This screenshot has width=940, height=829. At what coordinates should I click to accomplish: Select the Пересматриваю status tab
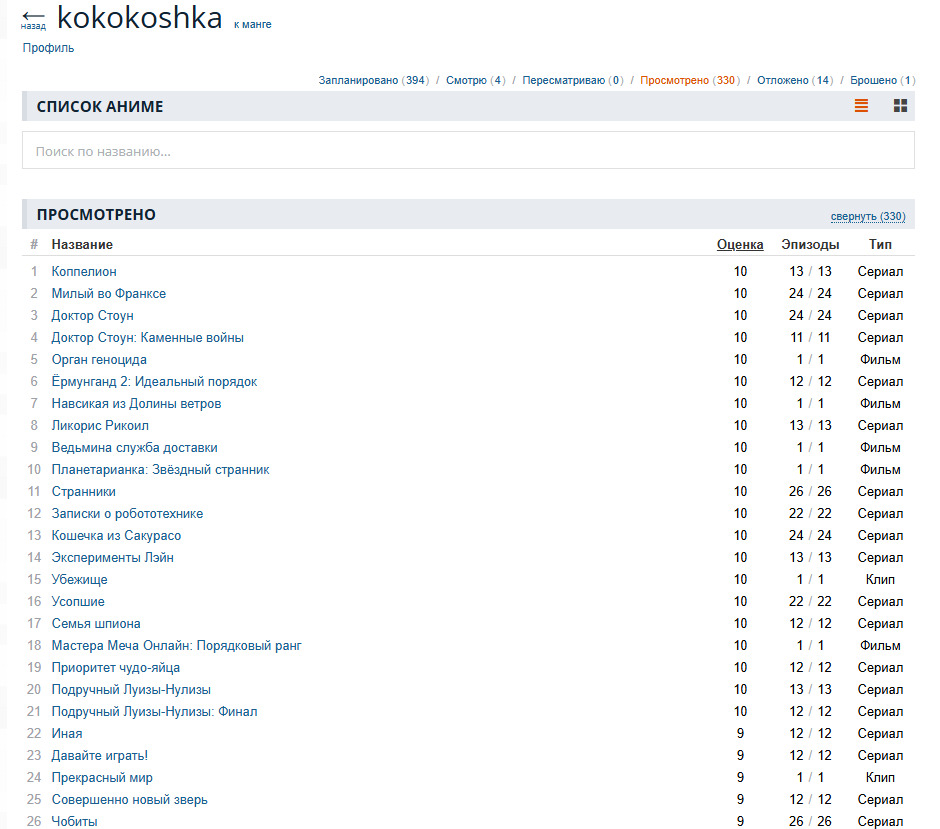coord(572,80)
